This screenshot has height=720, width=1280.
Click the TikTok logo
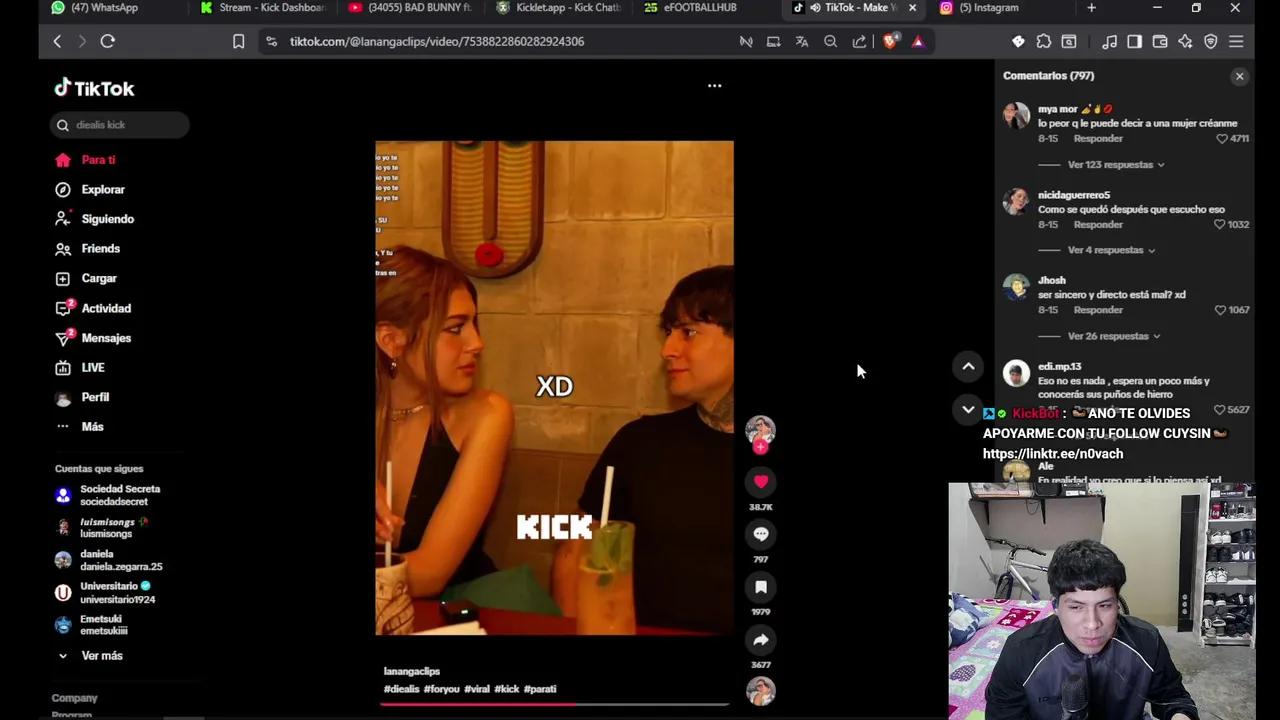coord(94,88)
